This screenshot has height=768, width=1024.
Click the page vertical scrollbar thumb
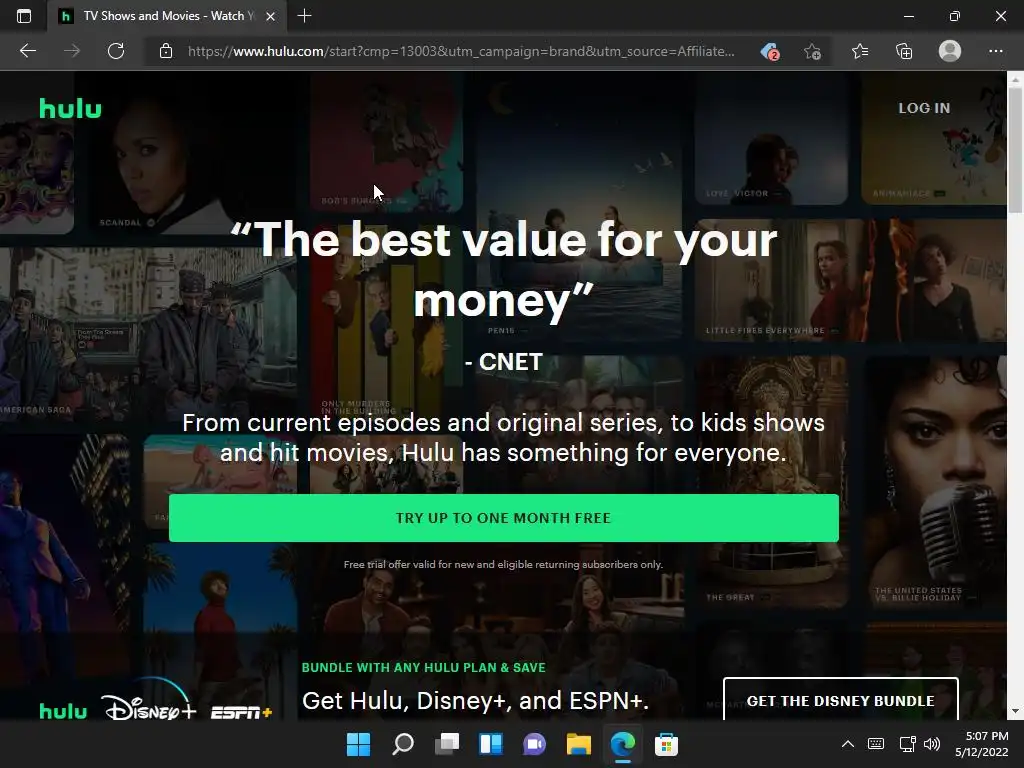pos(1015,150)
